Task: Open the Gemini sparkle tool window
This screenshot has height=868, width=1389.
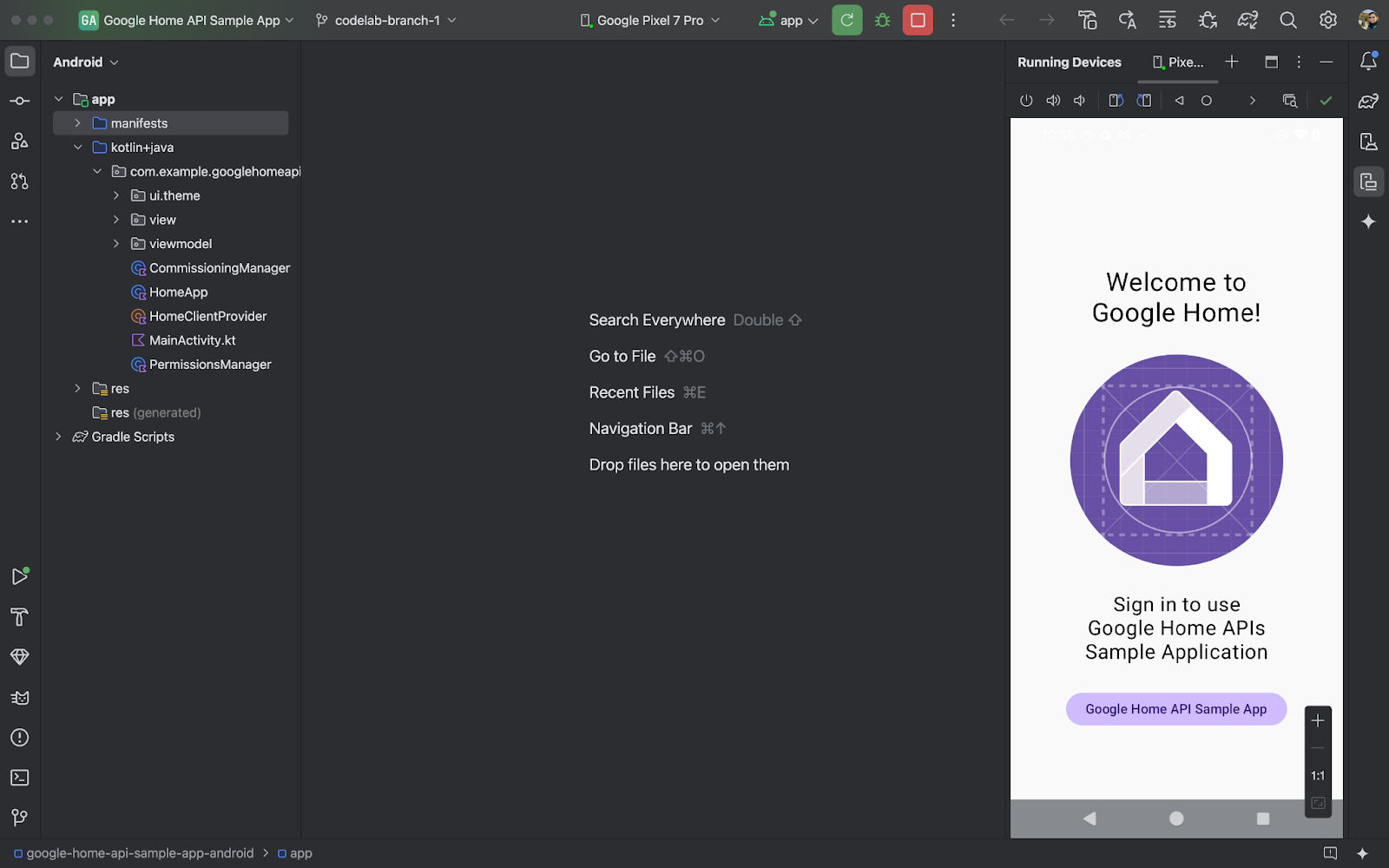Action: pyautogui.click(x=1368, y=222)
